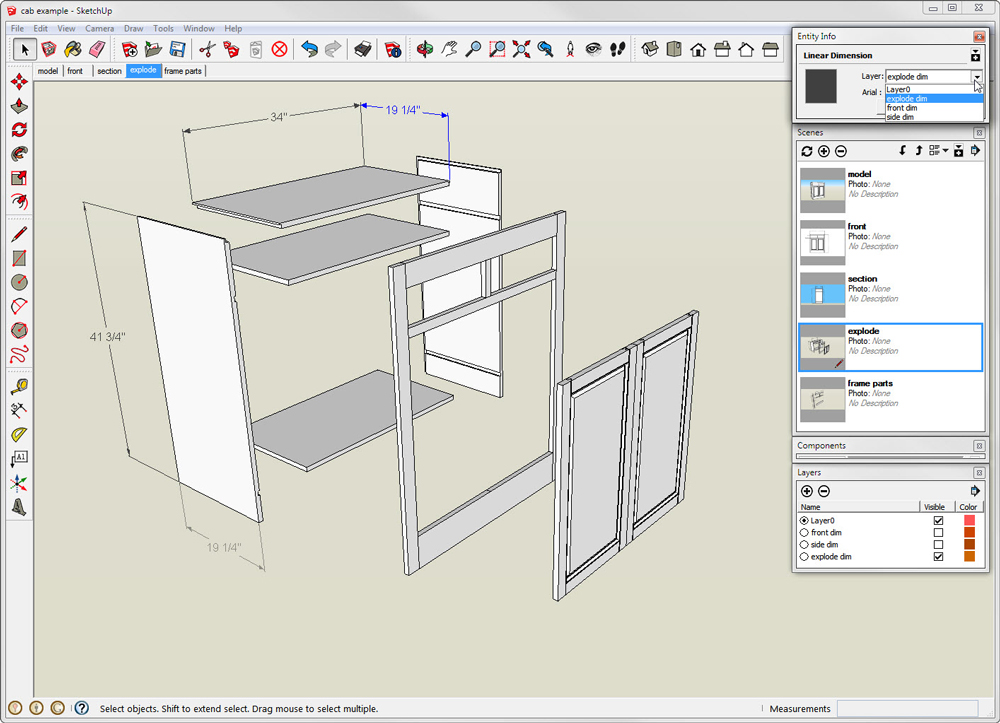
Task: Click the Zoom Extents icon
Action: tap(521, 49)
